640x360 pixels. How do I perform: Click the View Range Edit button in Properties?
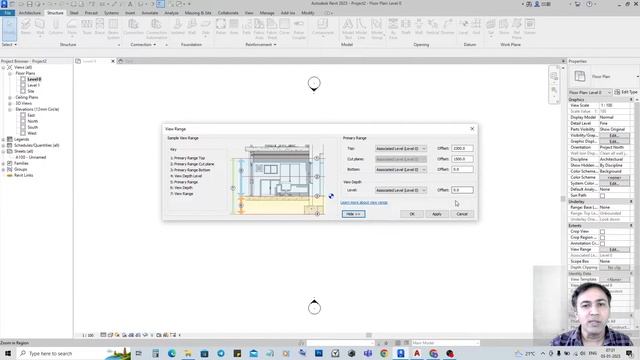pyautogui.click(x=614, y=249)
